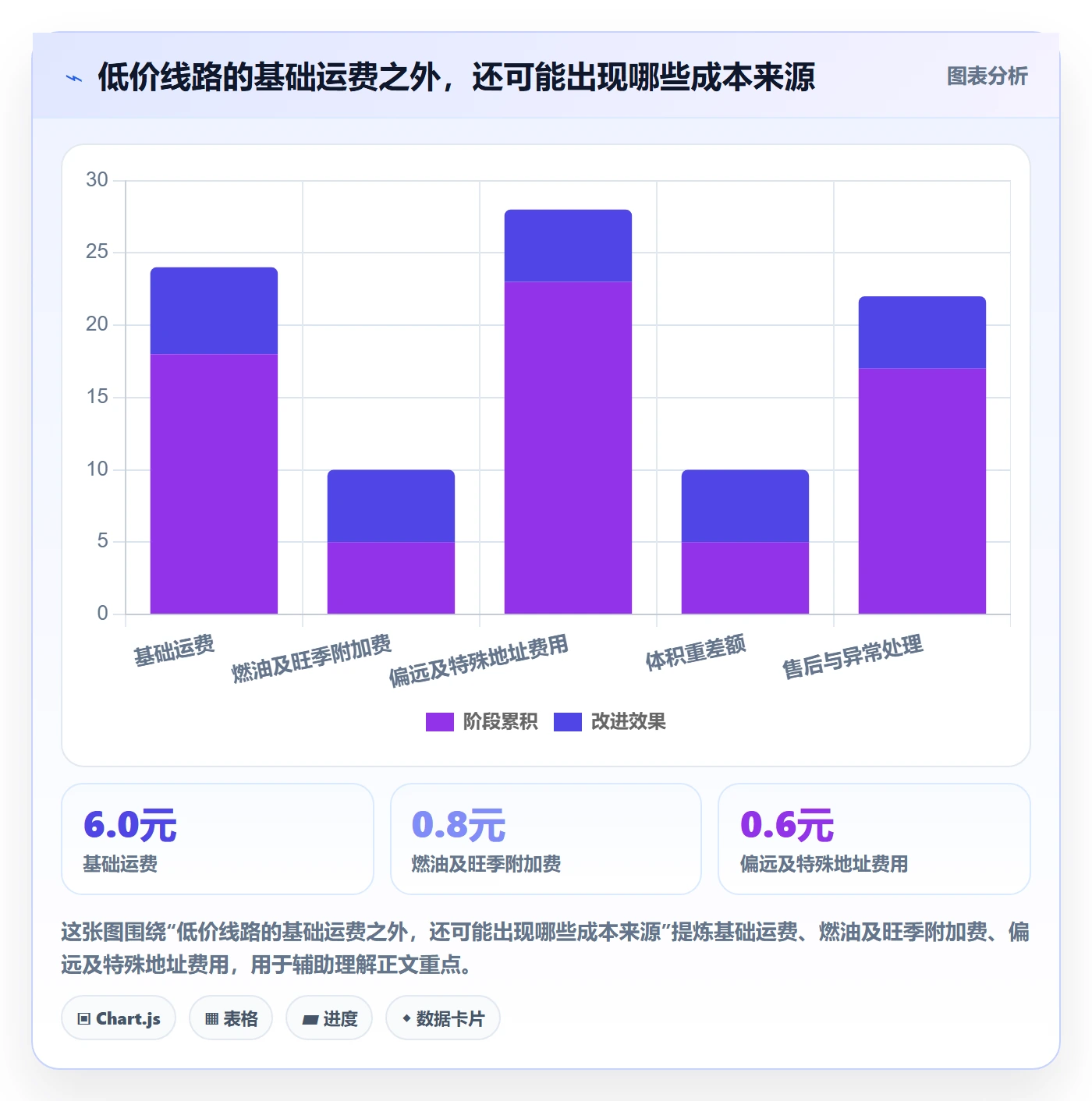Click the purple 基础运费 bar segment
1092x1101 pixels.
[x=214, y=484]
